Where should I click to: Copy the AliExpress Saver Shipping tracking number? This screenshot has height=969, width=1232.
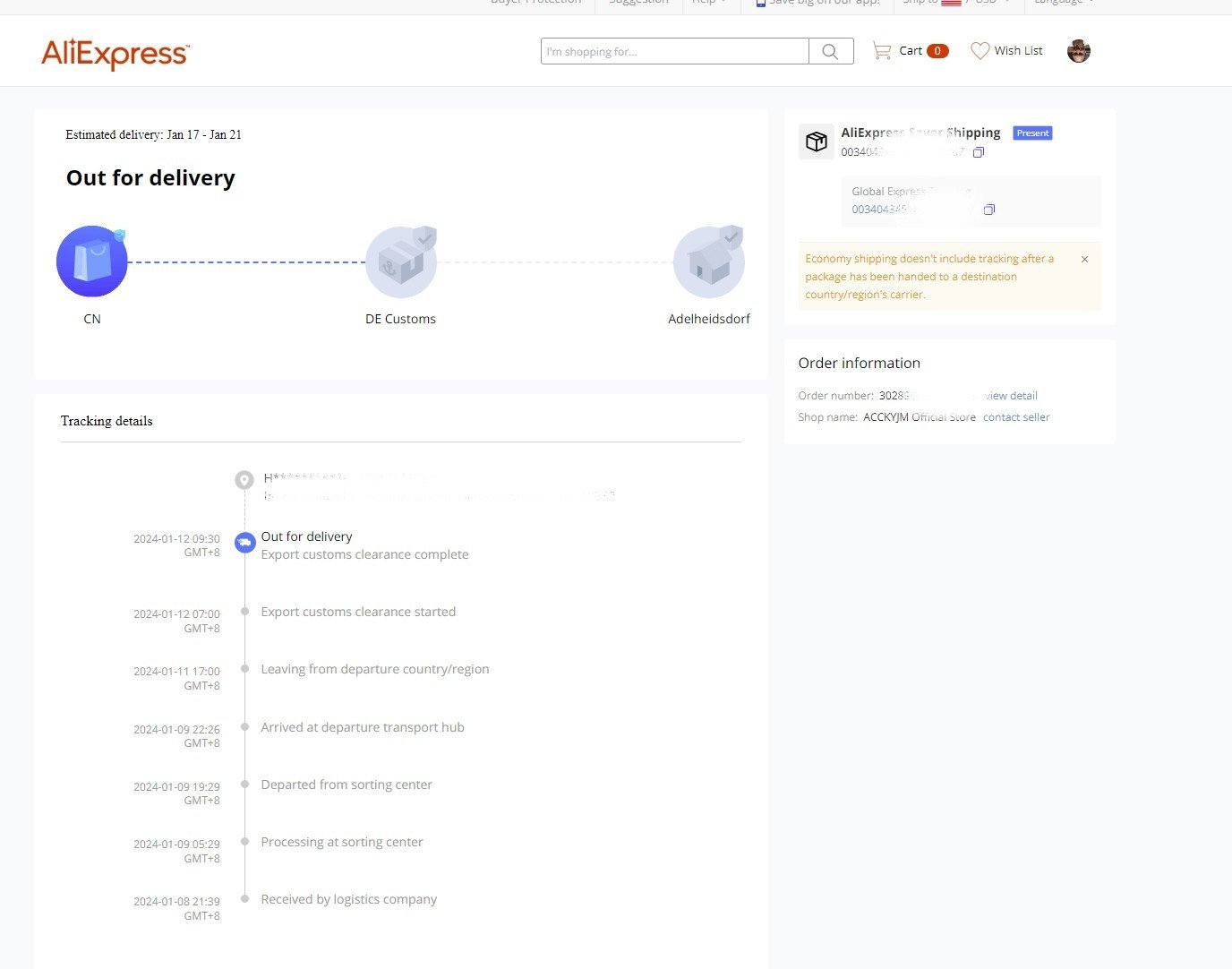pyautogui.click(x=979, y=152)
